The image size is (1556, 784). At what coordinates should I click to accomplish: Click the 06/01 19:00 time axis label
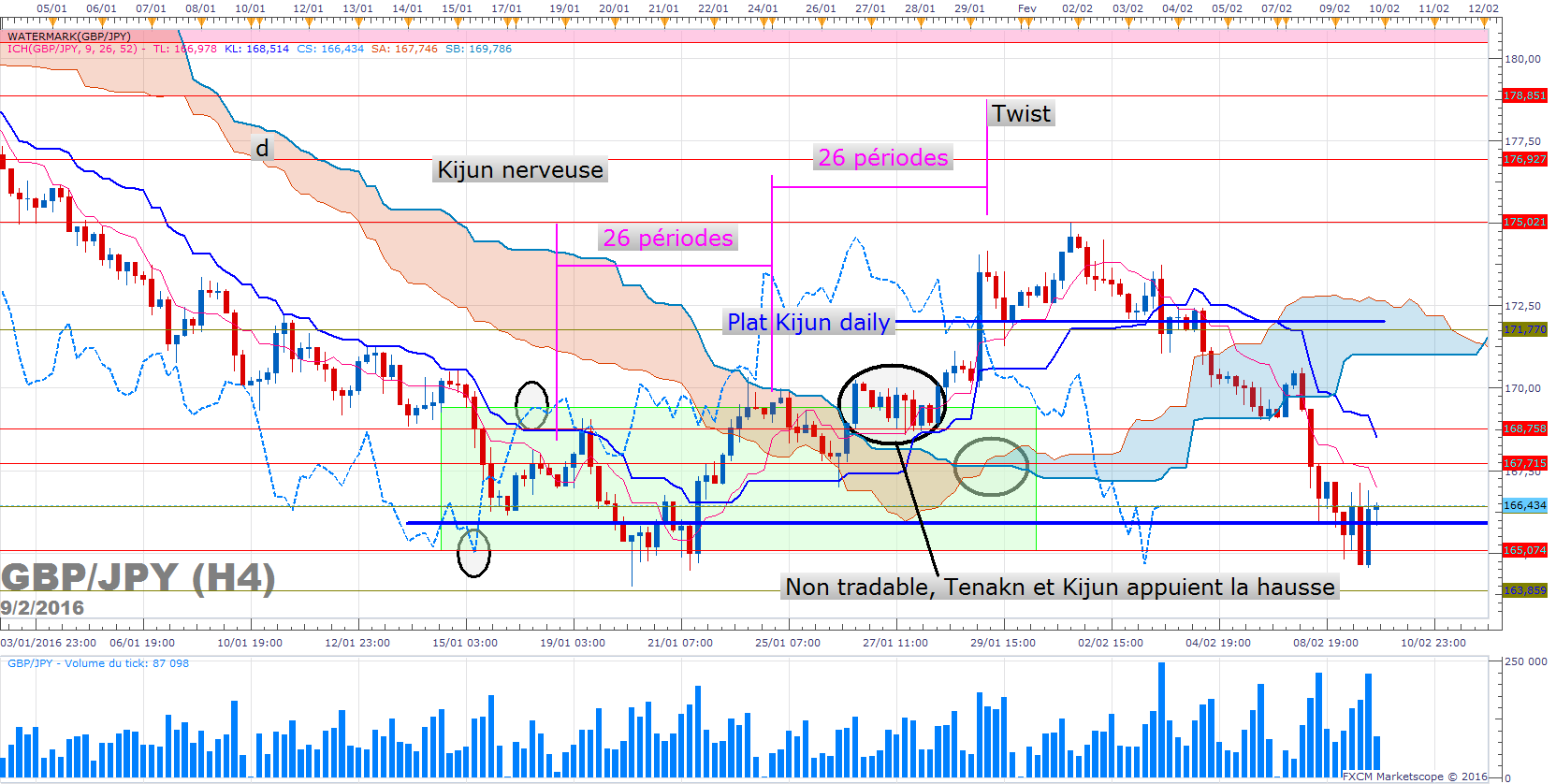(142, 643)
